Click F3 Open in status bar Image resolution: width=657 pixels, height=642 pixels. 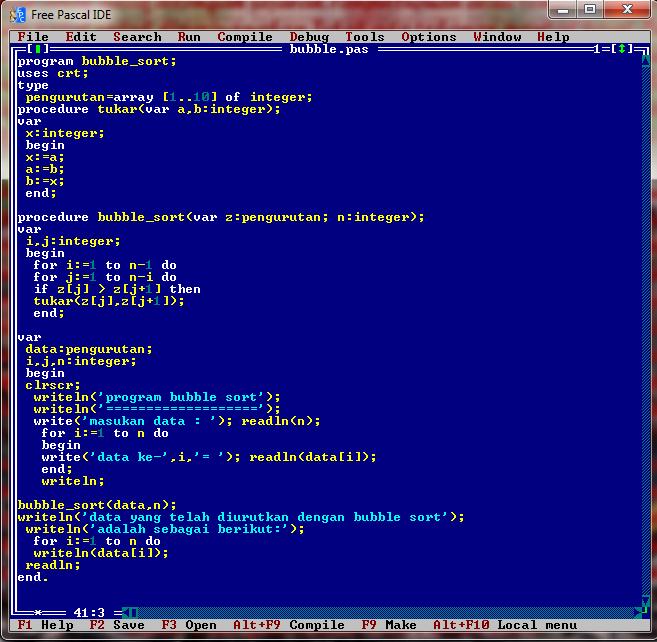coord(189,625)
